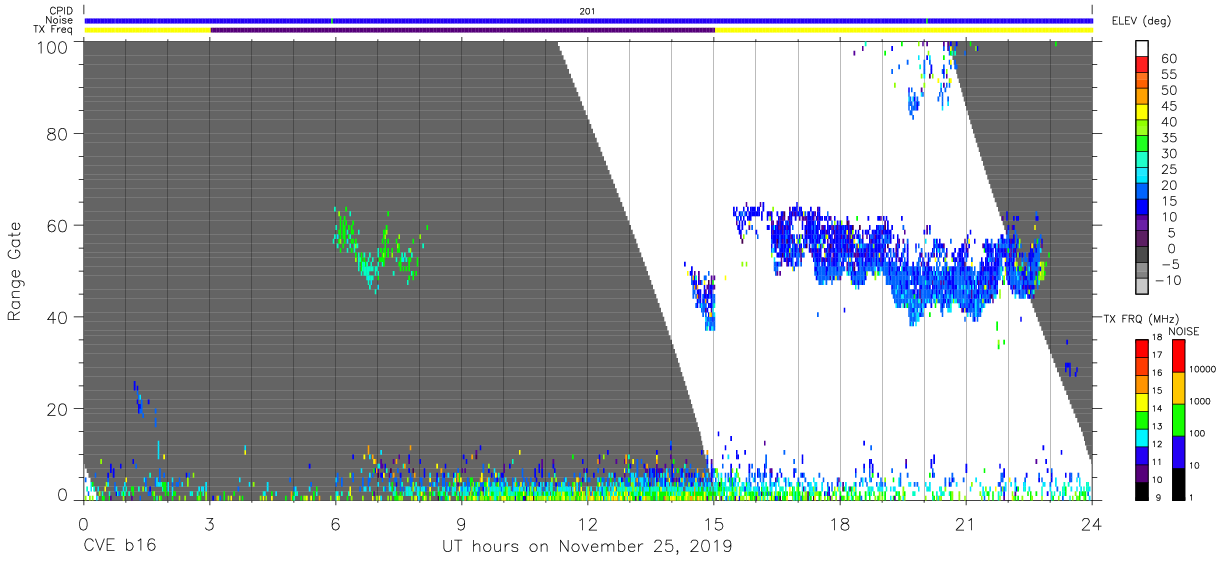Click the black 9-10 swatch in TX FRQ colorbar
Screen dimensions: 1228x567
pos(1143,490)
